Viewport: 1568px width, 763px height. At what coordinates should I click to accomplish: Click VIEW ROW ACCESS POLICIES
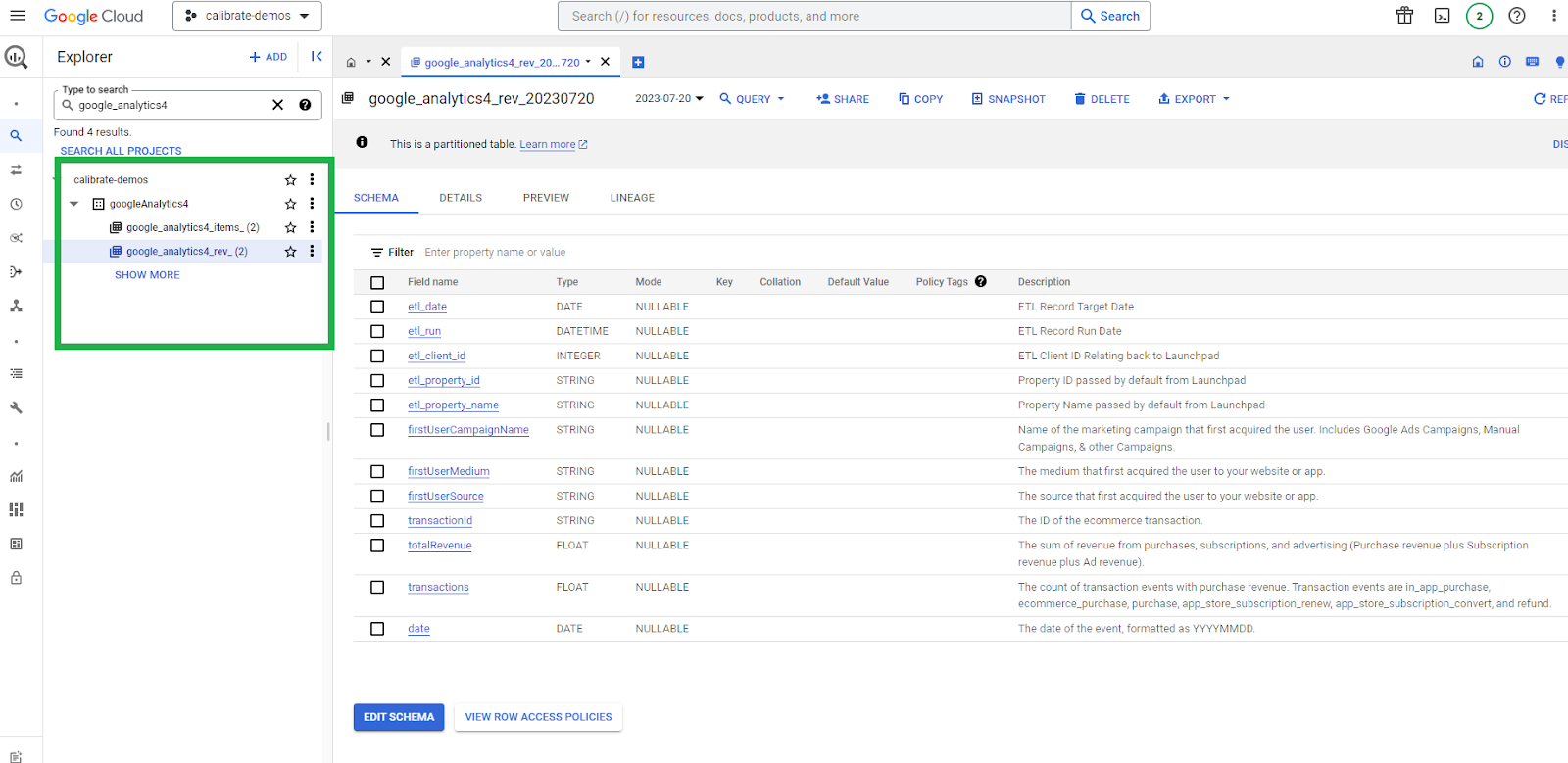(x=538, y=717)
